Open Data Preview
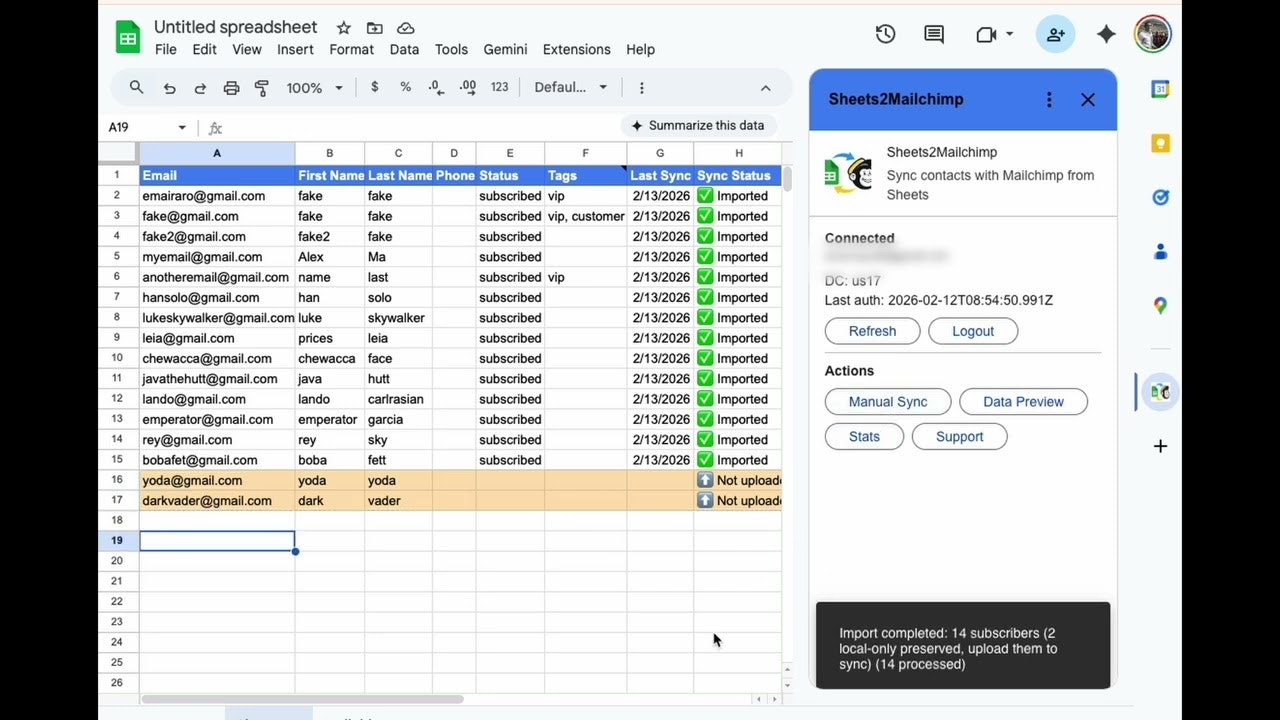The width and height of the screenshot is (1280, 720). point(1023,402)
